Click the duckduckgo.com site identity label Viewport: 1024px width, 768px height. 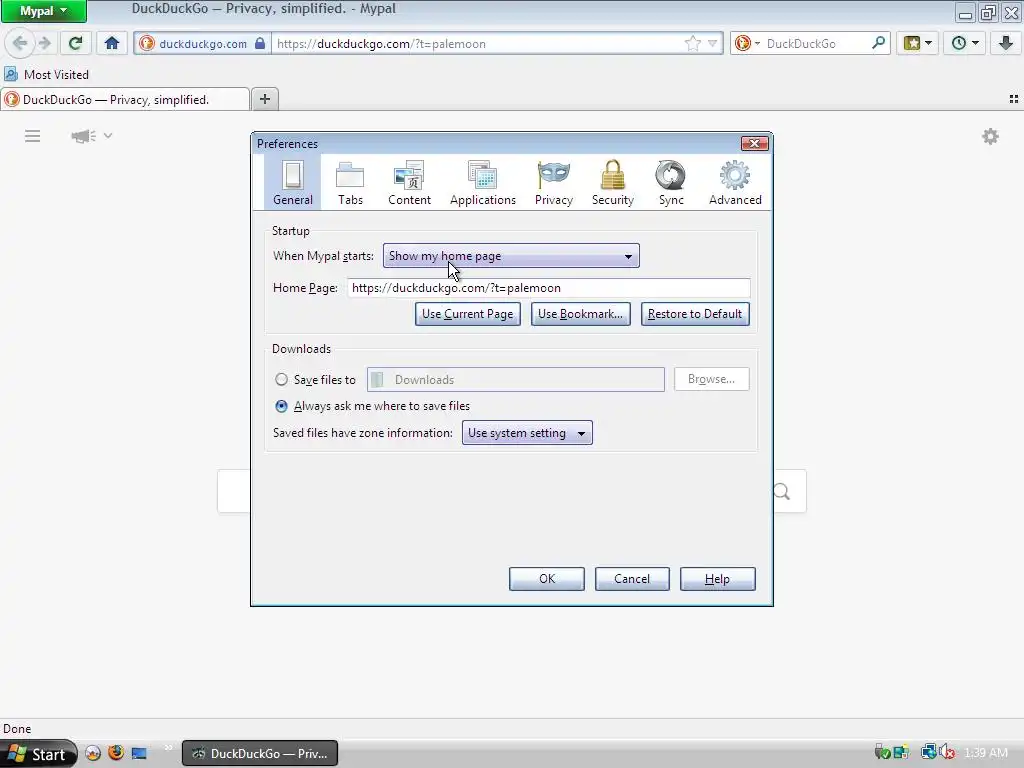pos(202,44)
